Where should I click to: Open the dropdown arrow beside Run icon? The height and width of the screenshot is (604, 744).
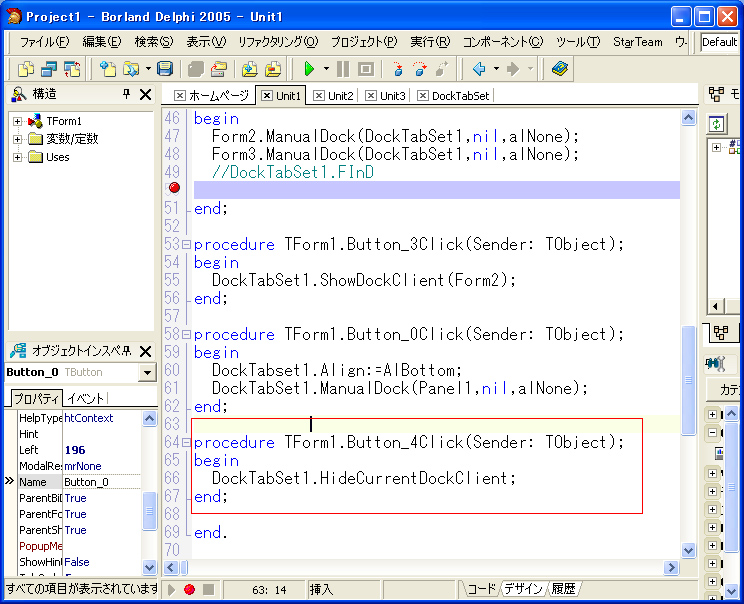326,69
